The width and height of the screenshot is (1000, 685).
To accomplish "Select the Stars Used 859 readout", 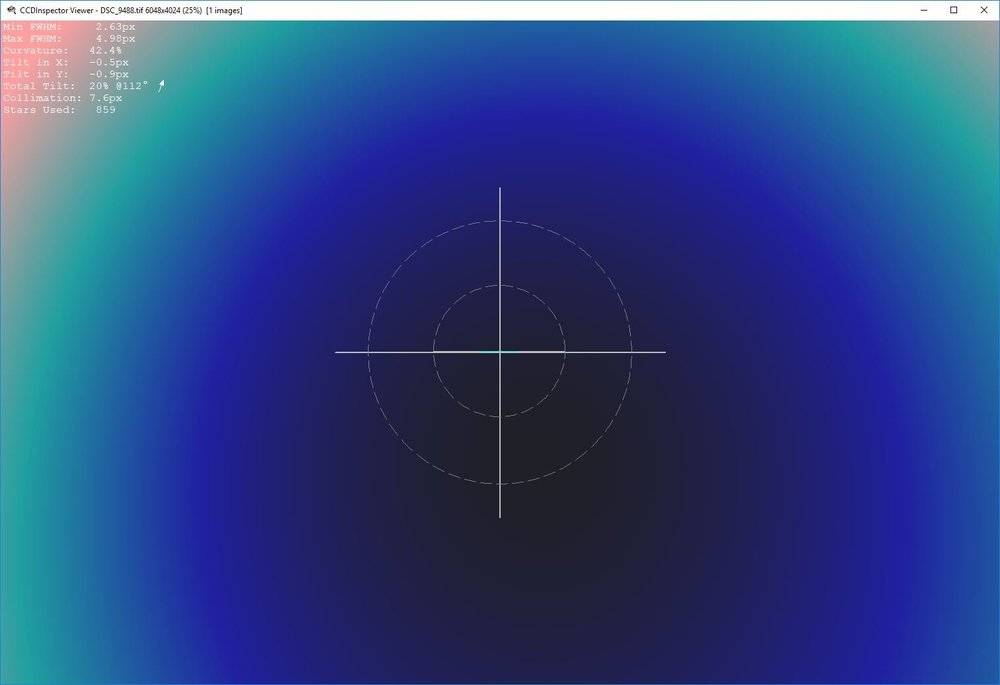I will pyautogui.click(x=59, y=110).
